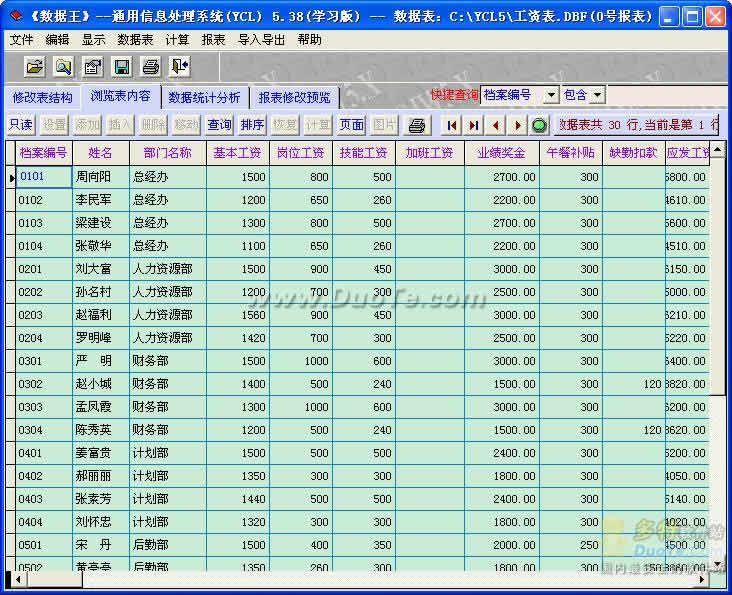Image resolution: width=732 pixels, height=595 pixels.
Task: Click the floppy disk save icon
Action: 122,67
